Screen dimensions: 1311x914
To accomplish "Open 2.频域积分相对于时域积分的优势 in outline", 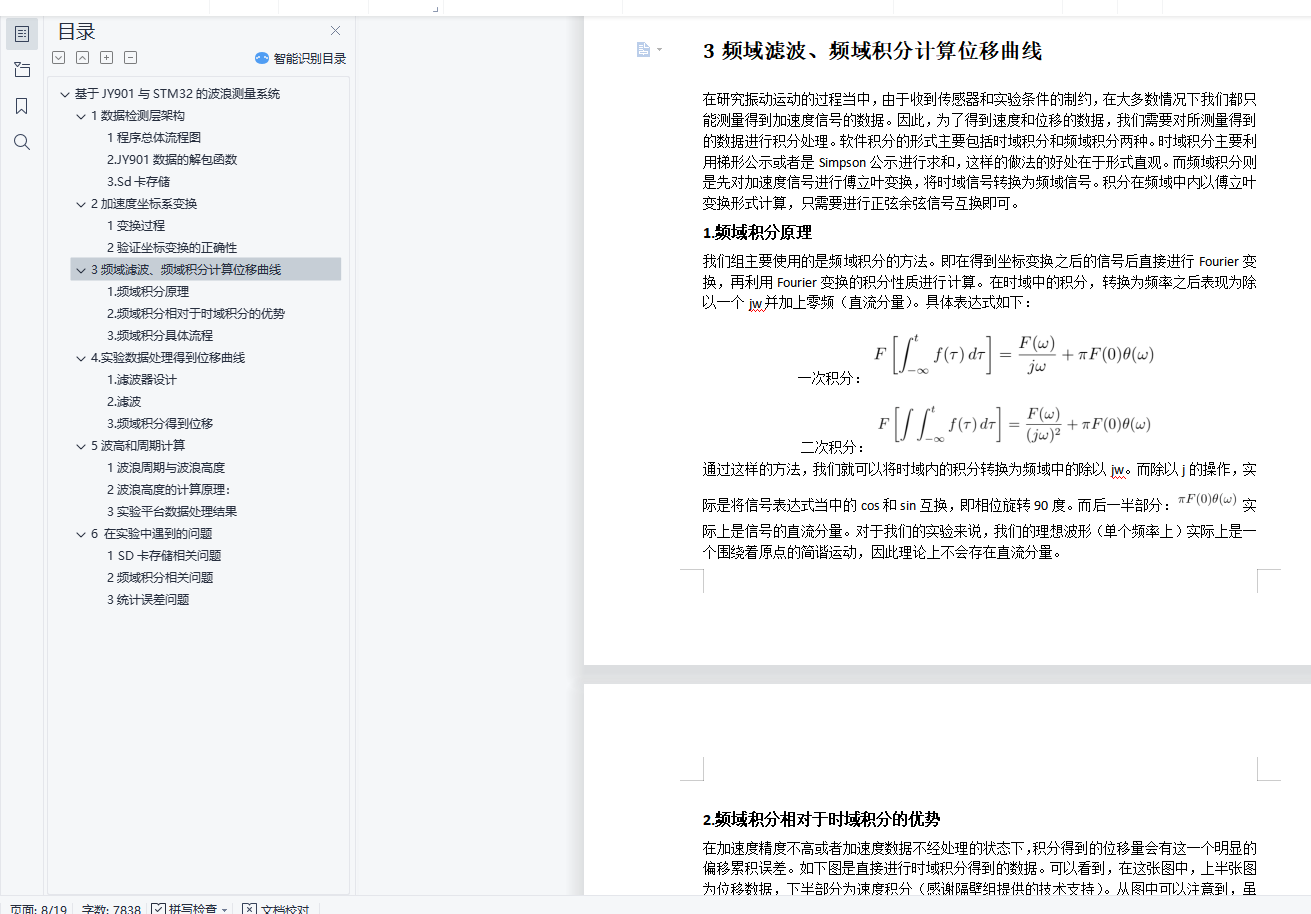I will click(196, 314).
